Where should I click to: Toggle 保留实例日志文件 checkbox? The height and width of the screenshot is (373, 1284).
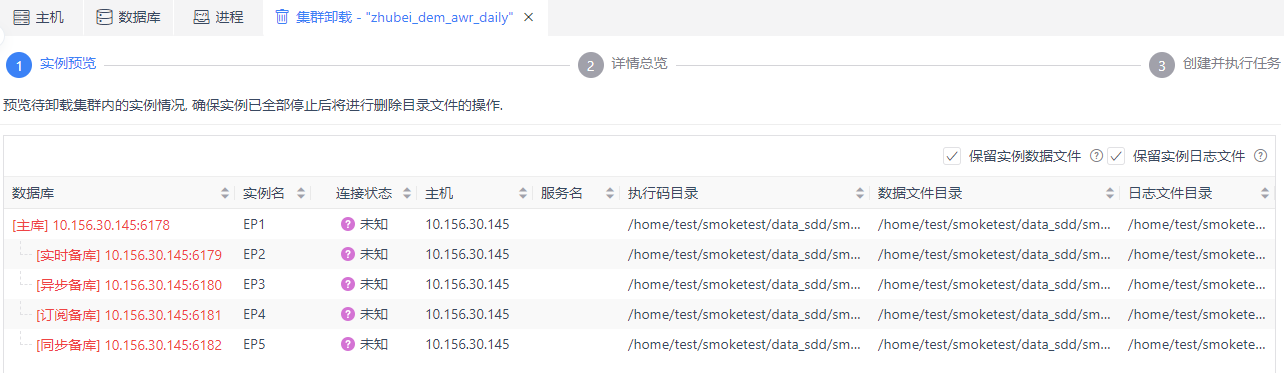click(1116, 156)
